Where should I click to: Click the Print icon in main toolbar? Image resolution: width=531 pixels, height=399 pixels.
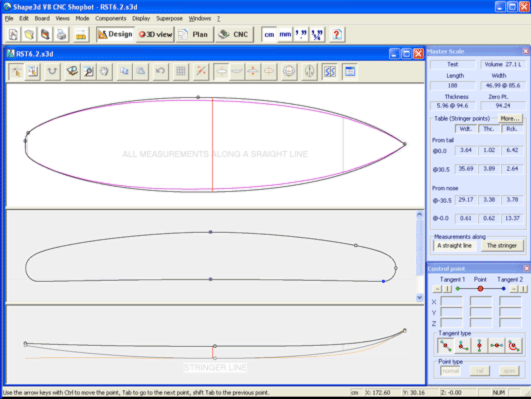(x=61, y=35)
